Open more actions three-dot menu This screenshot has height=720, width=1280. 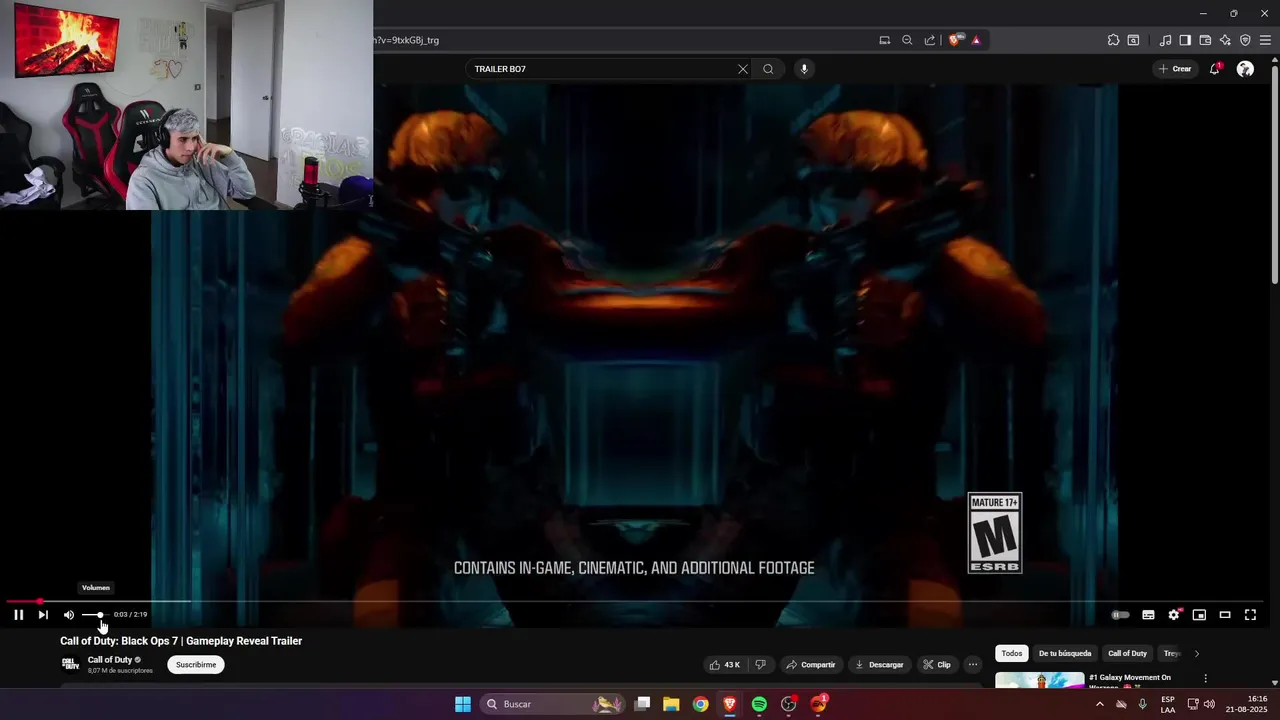[973, 665]
